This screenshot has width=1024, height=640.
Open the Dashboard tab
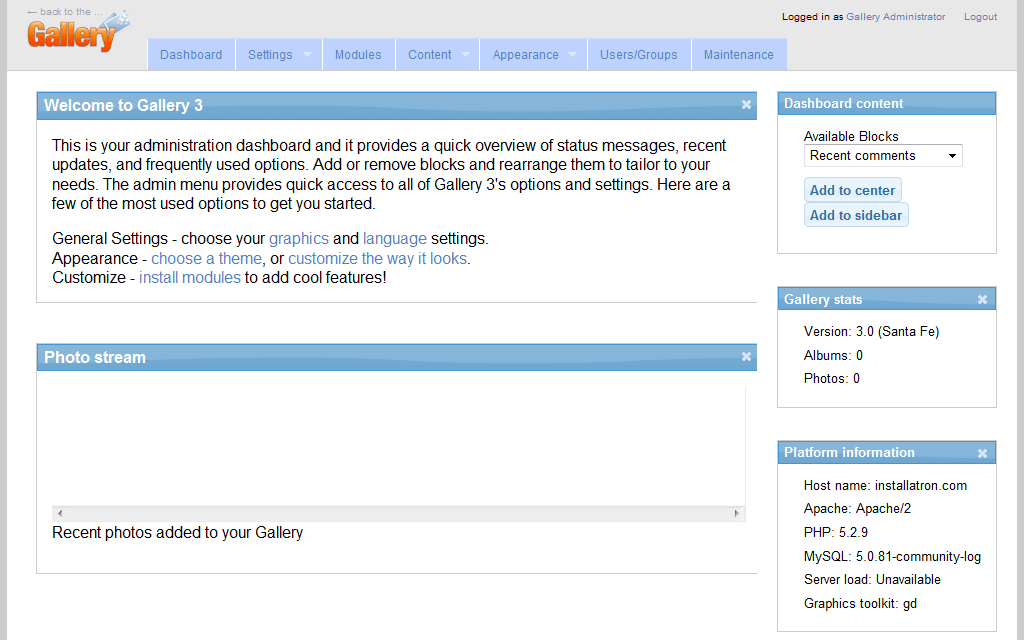(x=191, y=55)
